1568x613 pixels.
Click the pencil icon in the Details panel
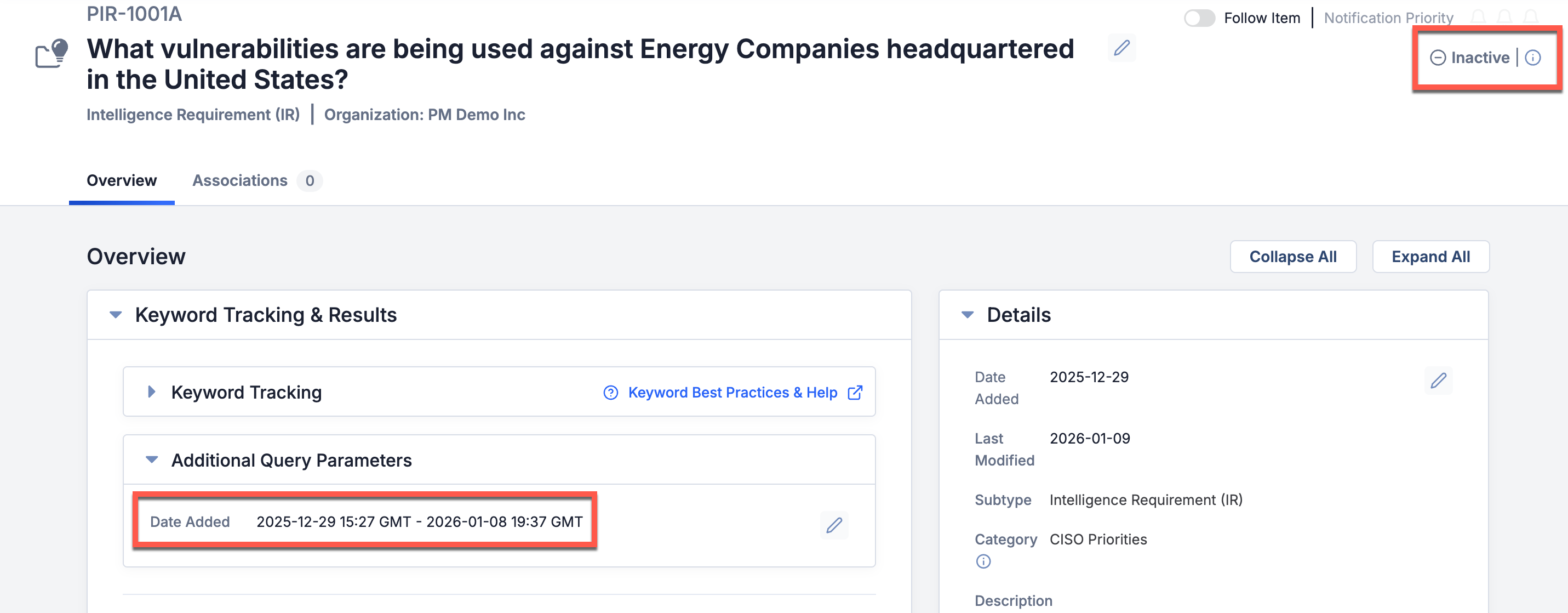(x=1440, y=381)
